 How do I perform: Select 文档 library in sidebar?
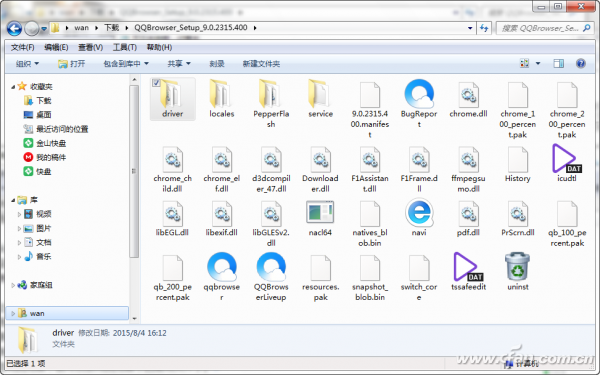point(38,242)
